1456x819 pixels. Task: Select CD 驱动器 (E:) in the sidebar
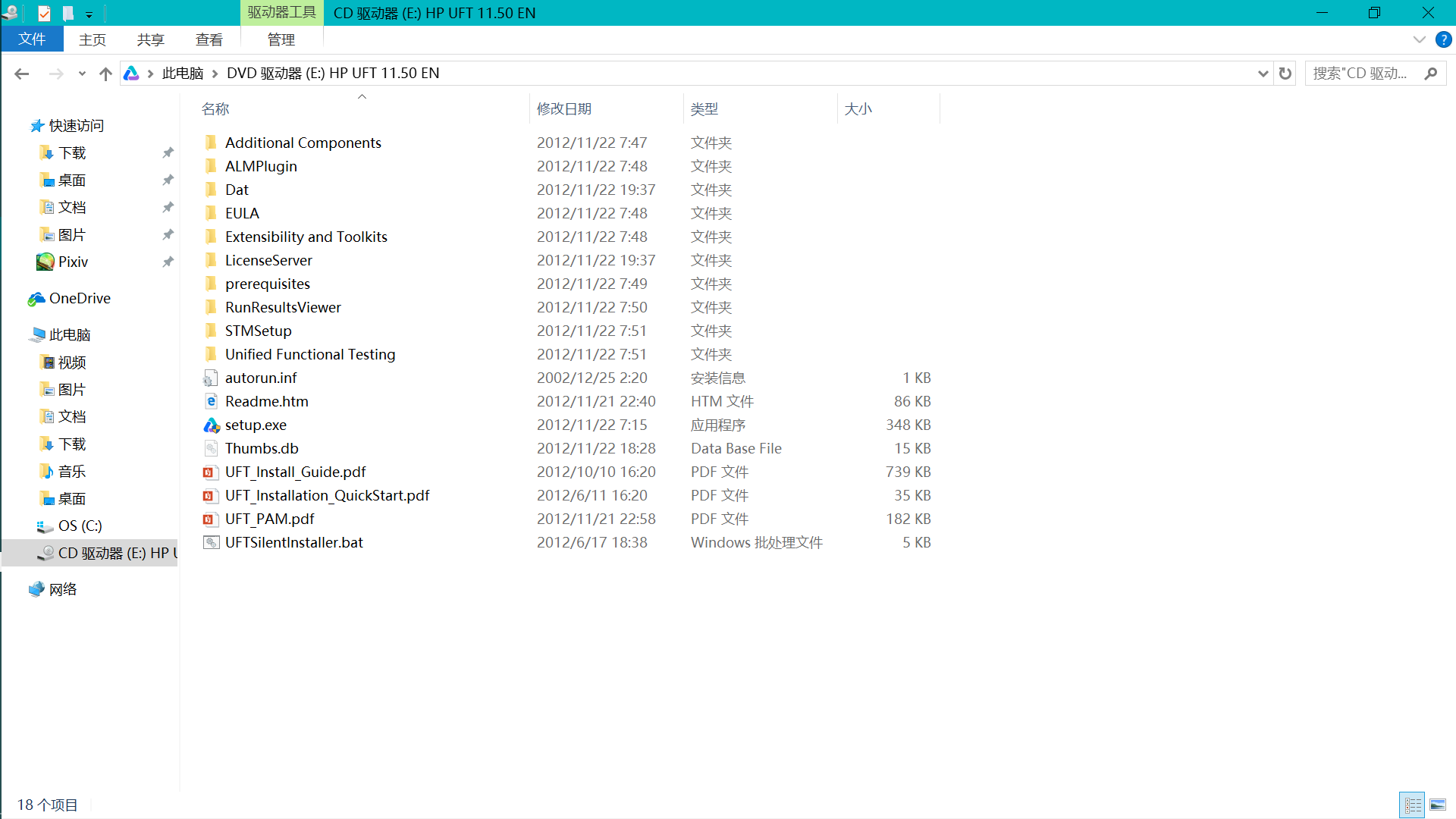(89, 554)
